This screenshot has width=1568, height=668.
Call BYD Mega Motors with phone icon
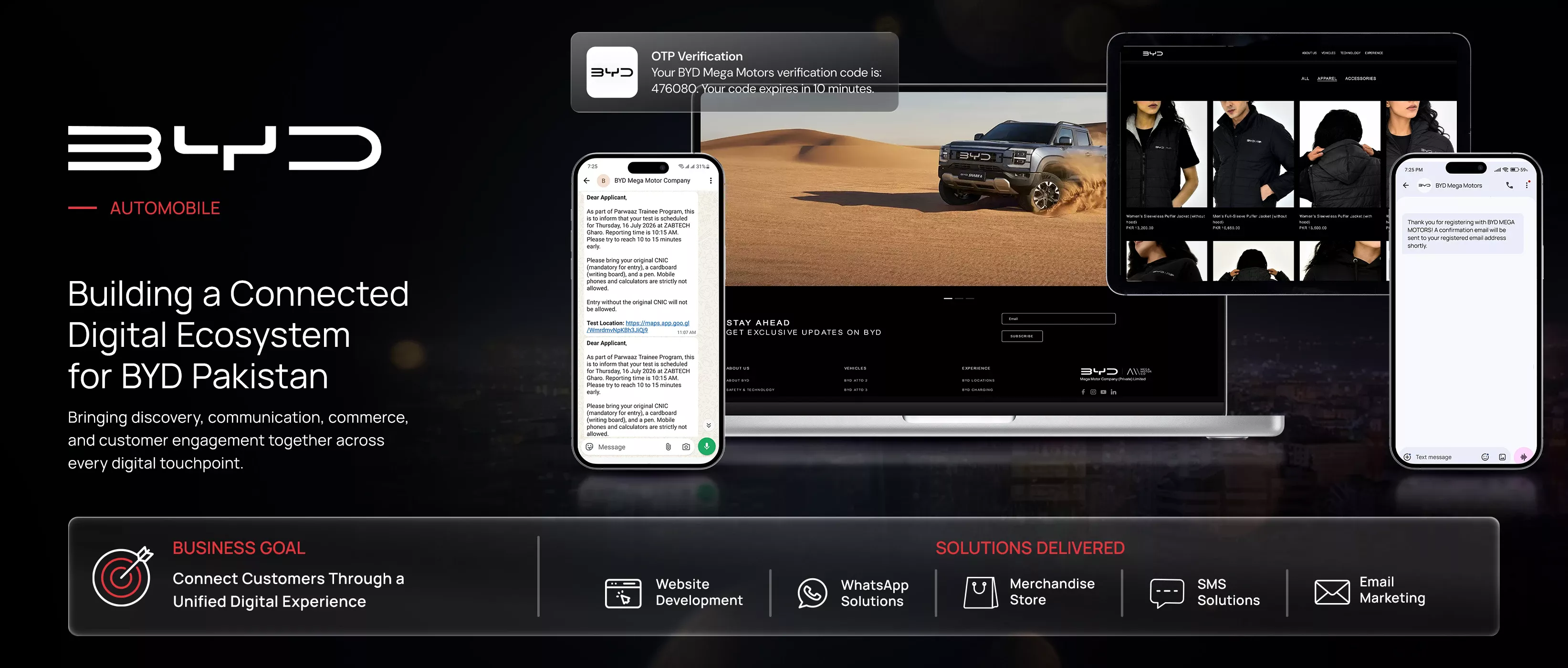pyautogui.click(x=1509, y=186)
